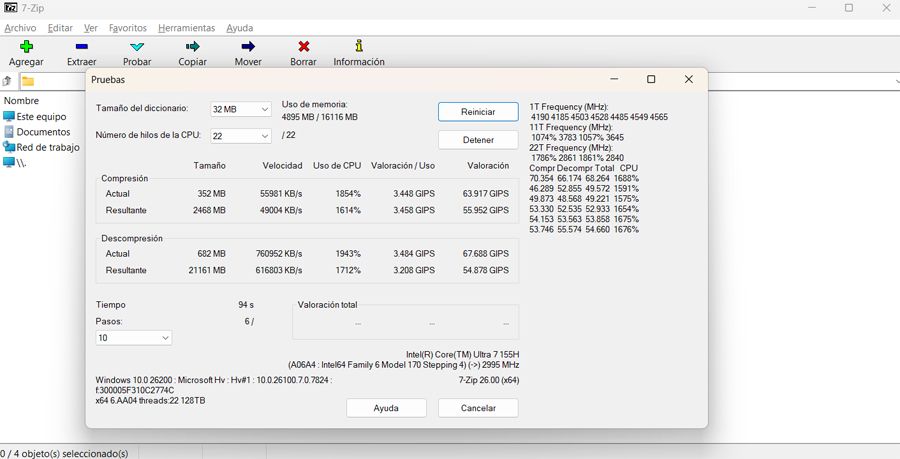Viewport: 900px width, 459px height.
Task: Click the Valoración total group label
Action: [328, 305]
